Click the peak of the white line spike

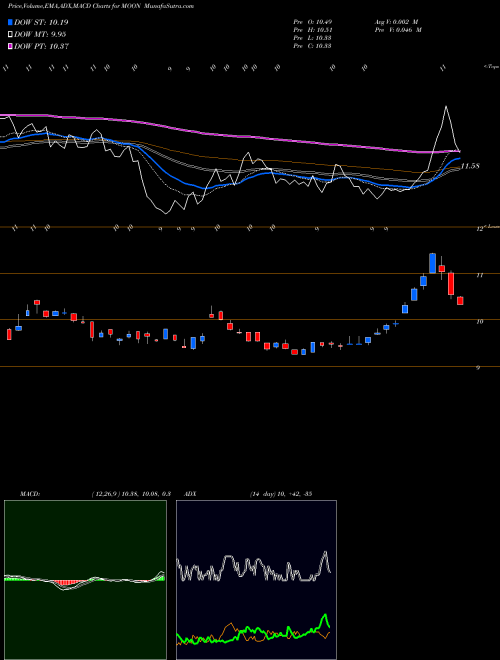(x=446, y=106)
